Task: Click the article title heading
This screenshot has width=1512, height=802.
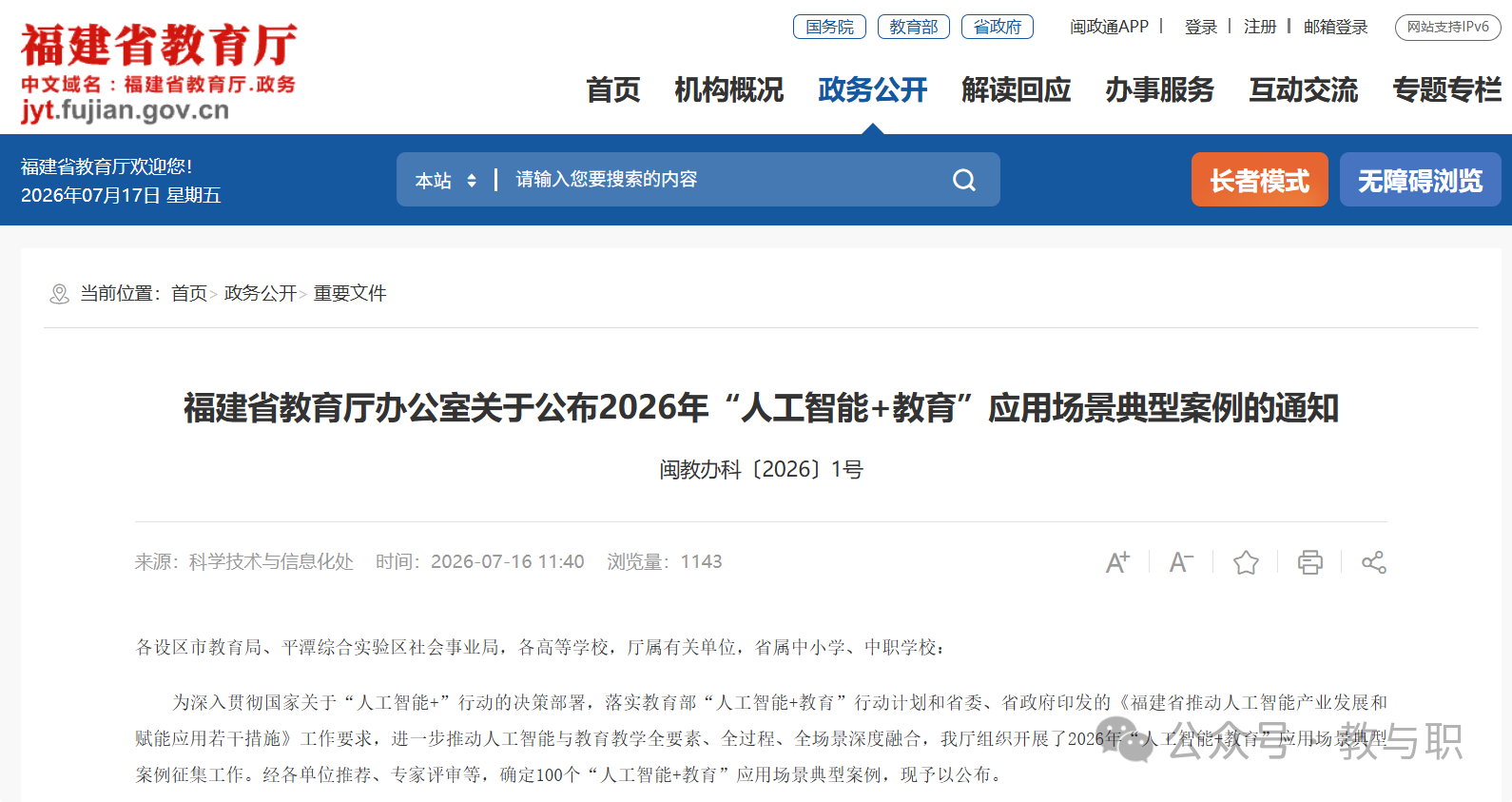Action: click(761, 408)
